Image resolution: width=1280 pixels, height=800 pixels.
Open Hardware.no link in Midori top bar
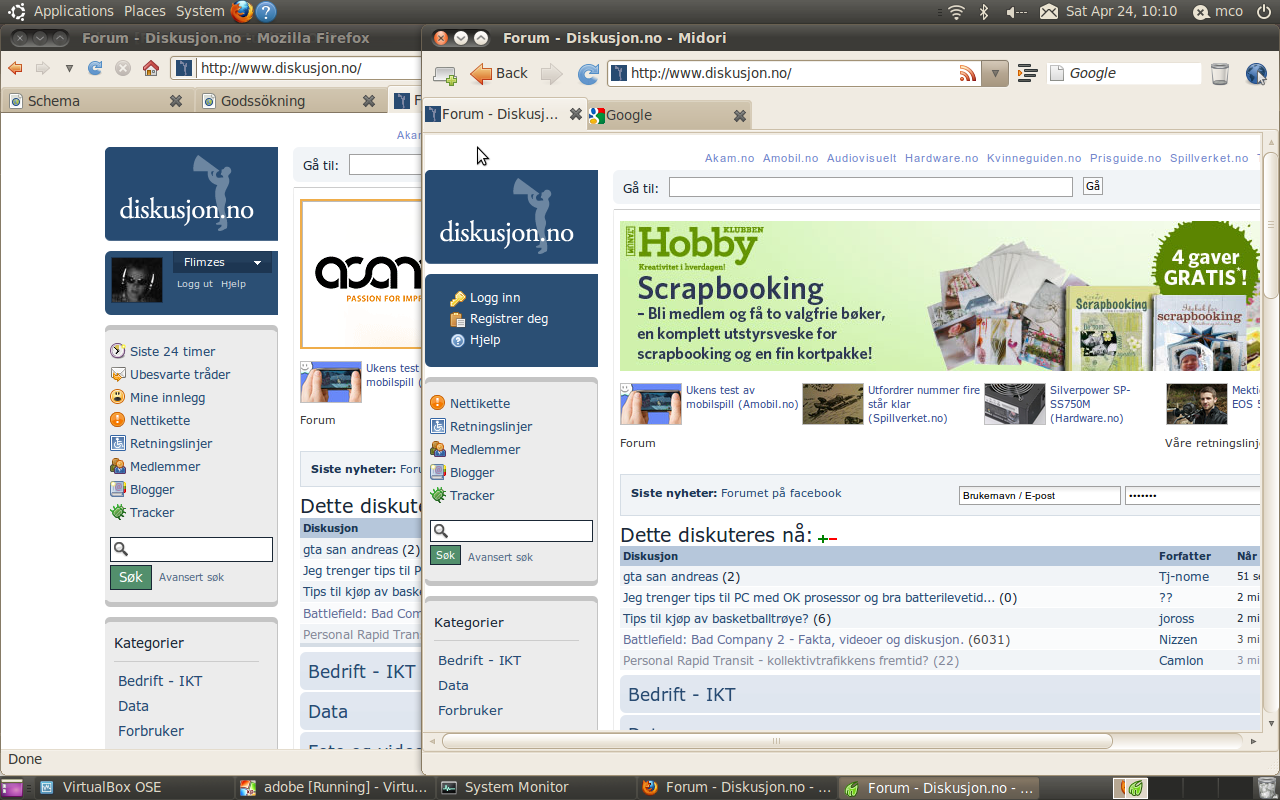942,158
